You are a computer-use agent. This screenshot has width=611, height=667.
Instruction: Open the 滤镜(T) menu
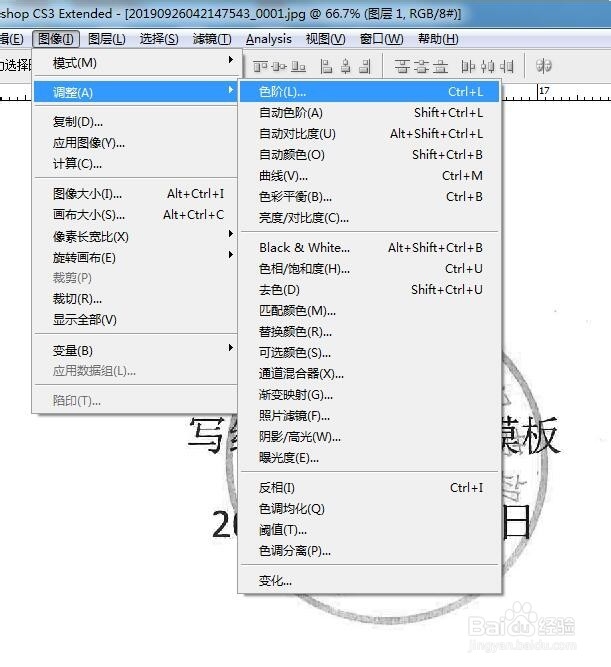(212, 39)
